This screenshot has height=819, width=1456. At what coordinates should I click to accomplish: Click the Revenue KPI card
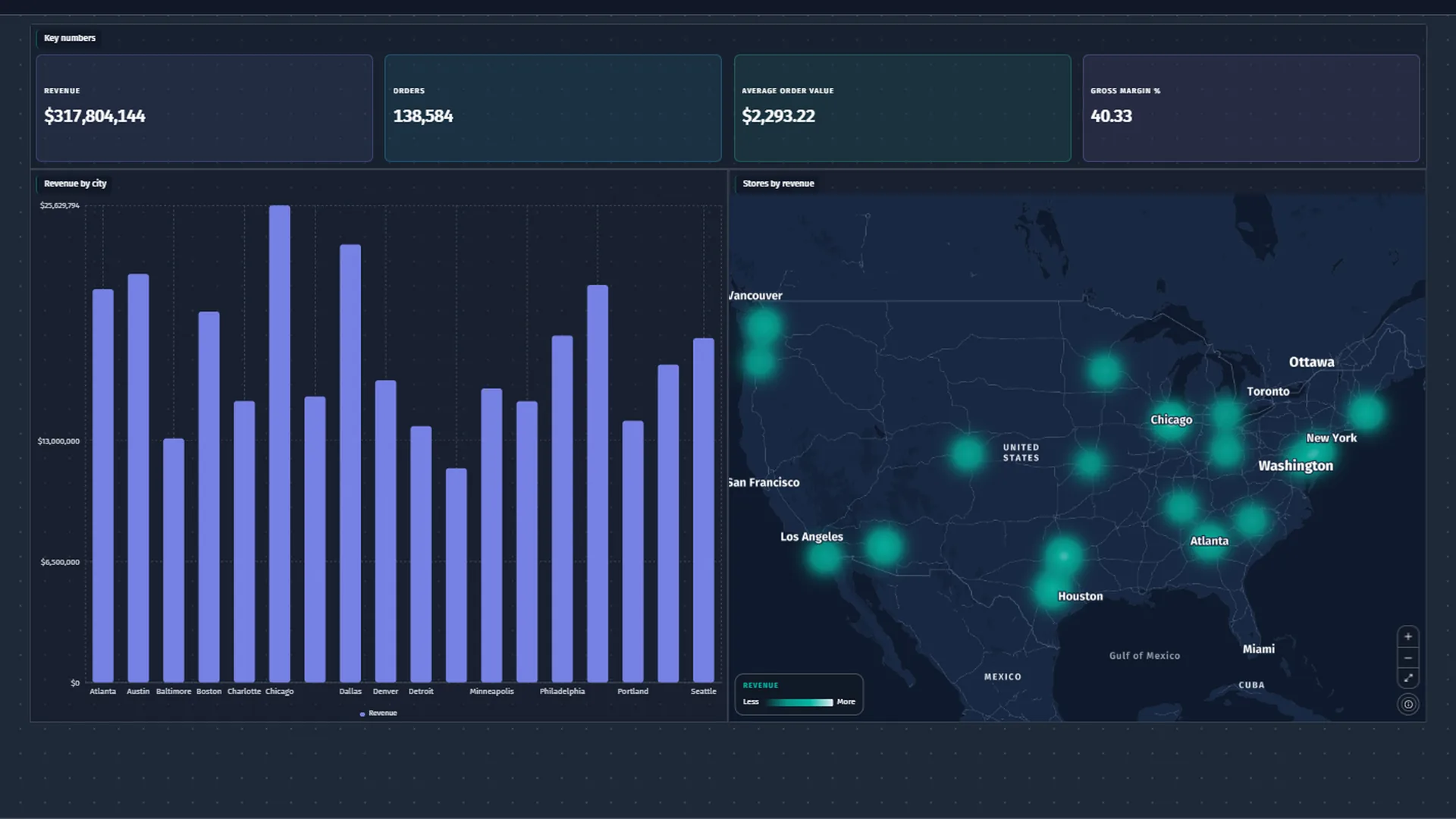(204, 108)
